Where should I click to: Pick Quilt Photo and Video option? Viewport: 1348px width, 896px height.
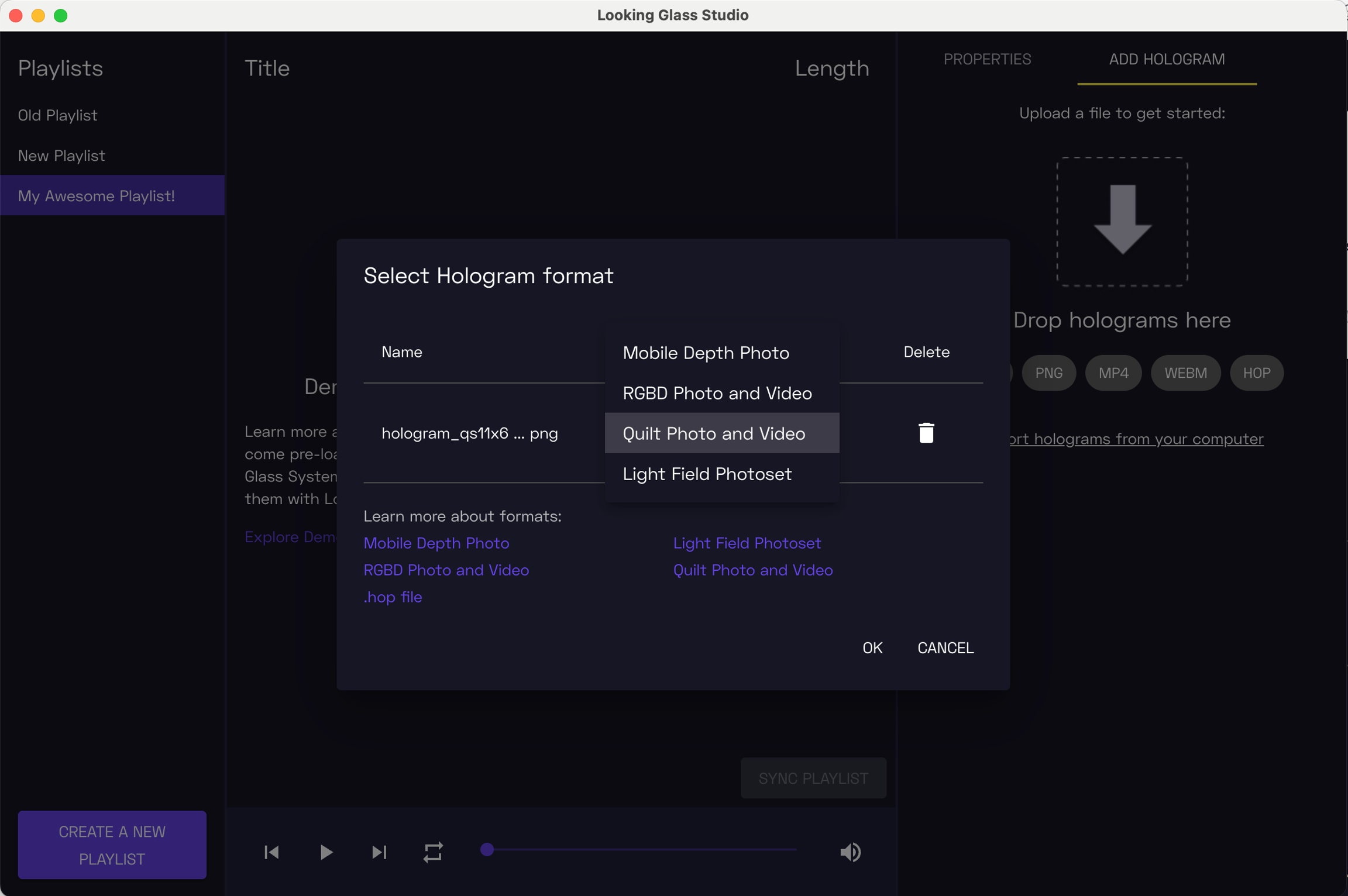tap(714, 433)
